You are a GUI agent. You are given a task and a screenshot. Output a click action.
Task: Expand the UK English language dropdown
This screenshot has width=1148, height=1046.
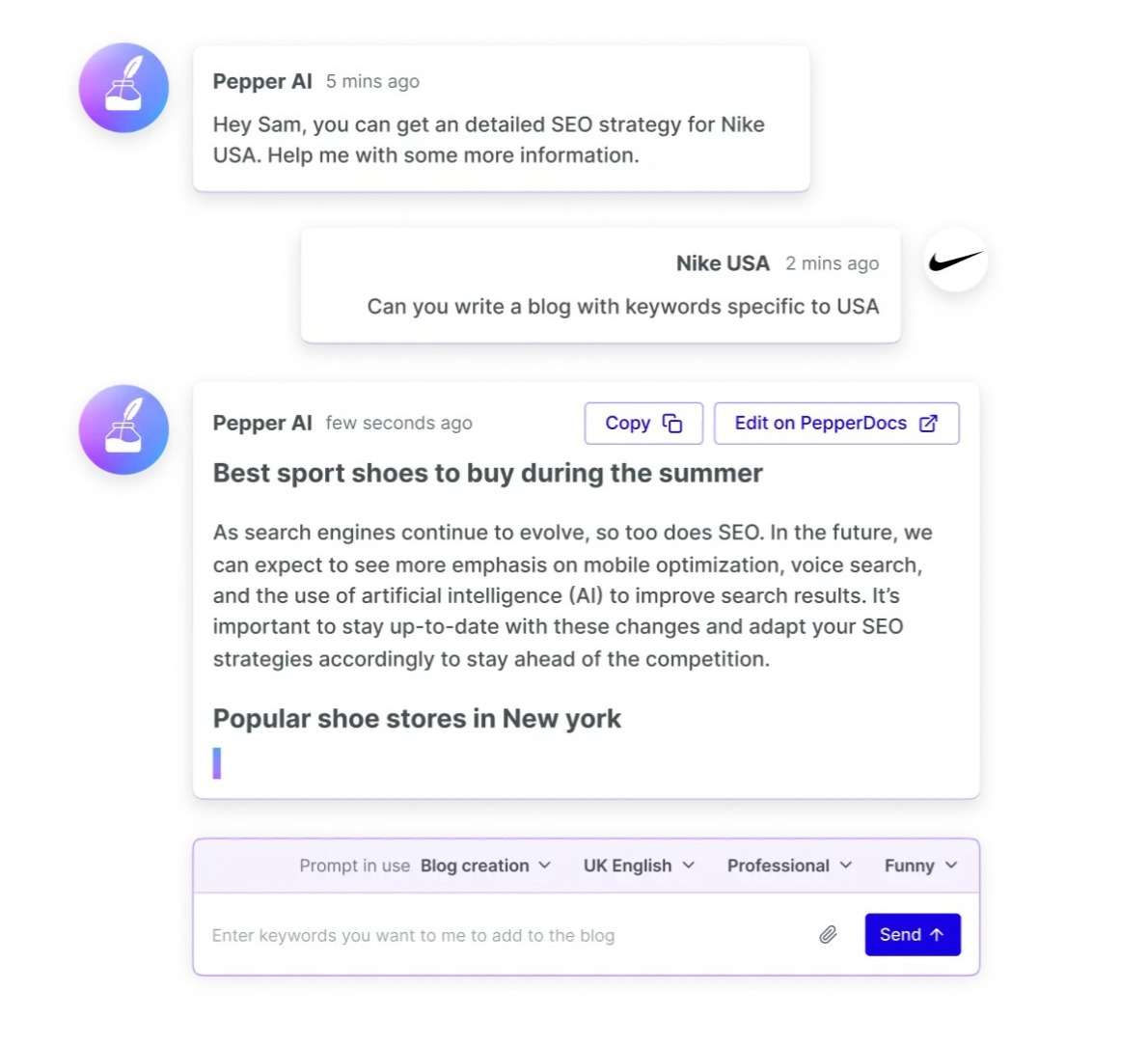click(639, 866)
